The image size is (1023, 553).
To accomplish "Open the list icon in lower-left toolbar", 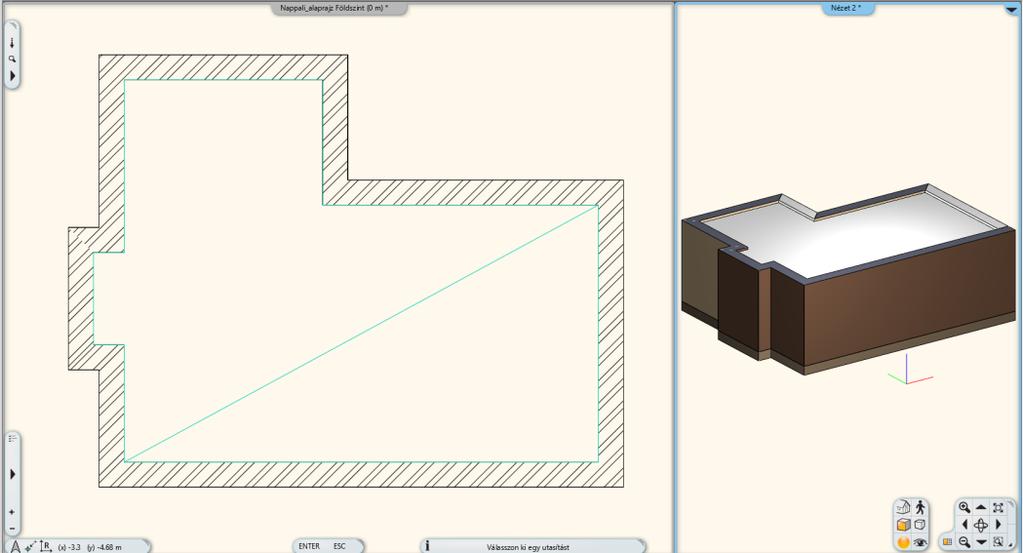I will pyautogui.click(x=12, y=439).
